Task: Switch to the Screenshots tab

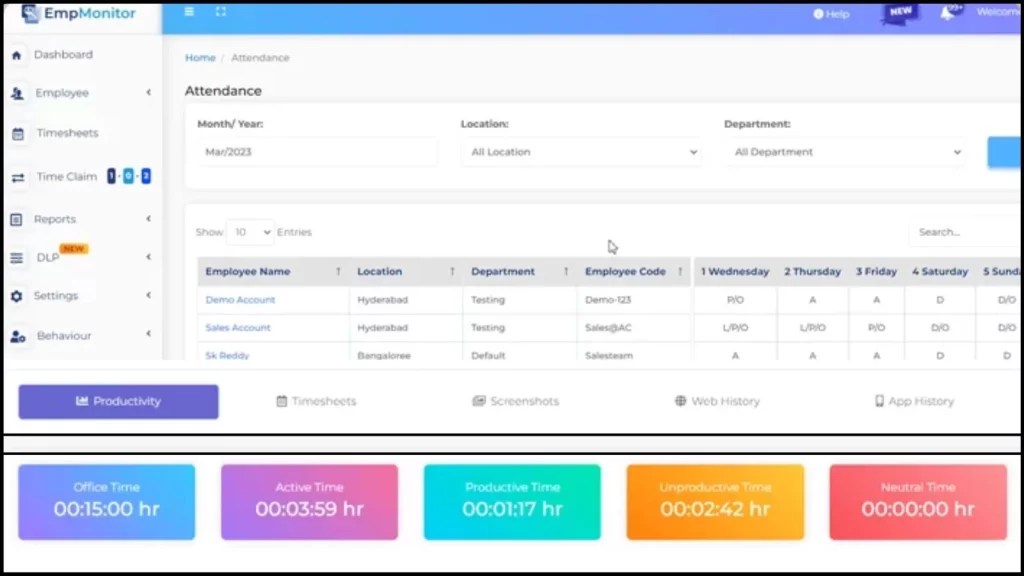Action: (516, 401)
